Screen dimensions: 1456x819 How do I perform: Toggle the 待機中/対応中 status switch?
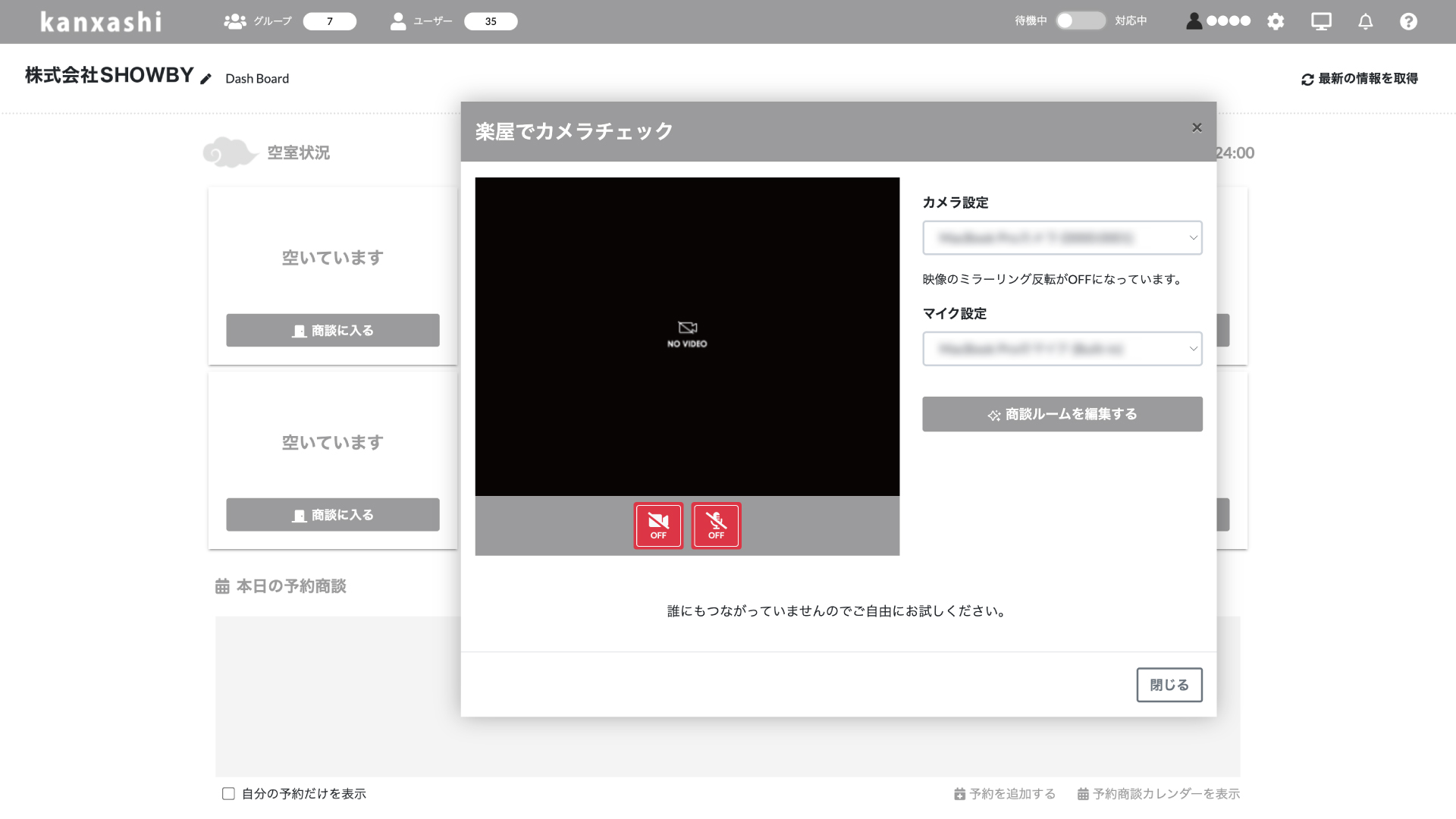1081,20
